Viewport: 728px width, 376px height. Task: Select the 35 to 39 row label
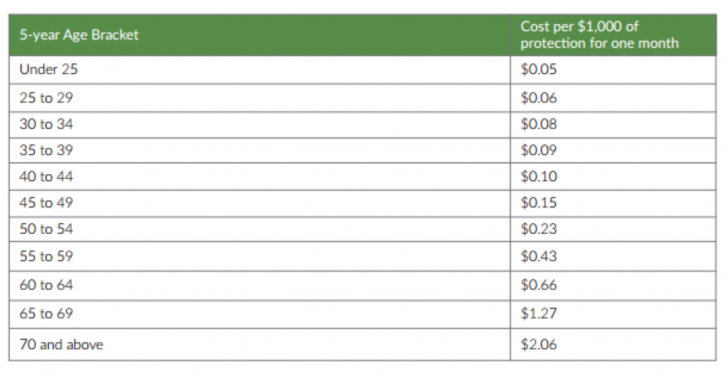(46, 150)
